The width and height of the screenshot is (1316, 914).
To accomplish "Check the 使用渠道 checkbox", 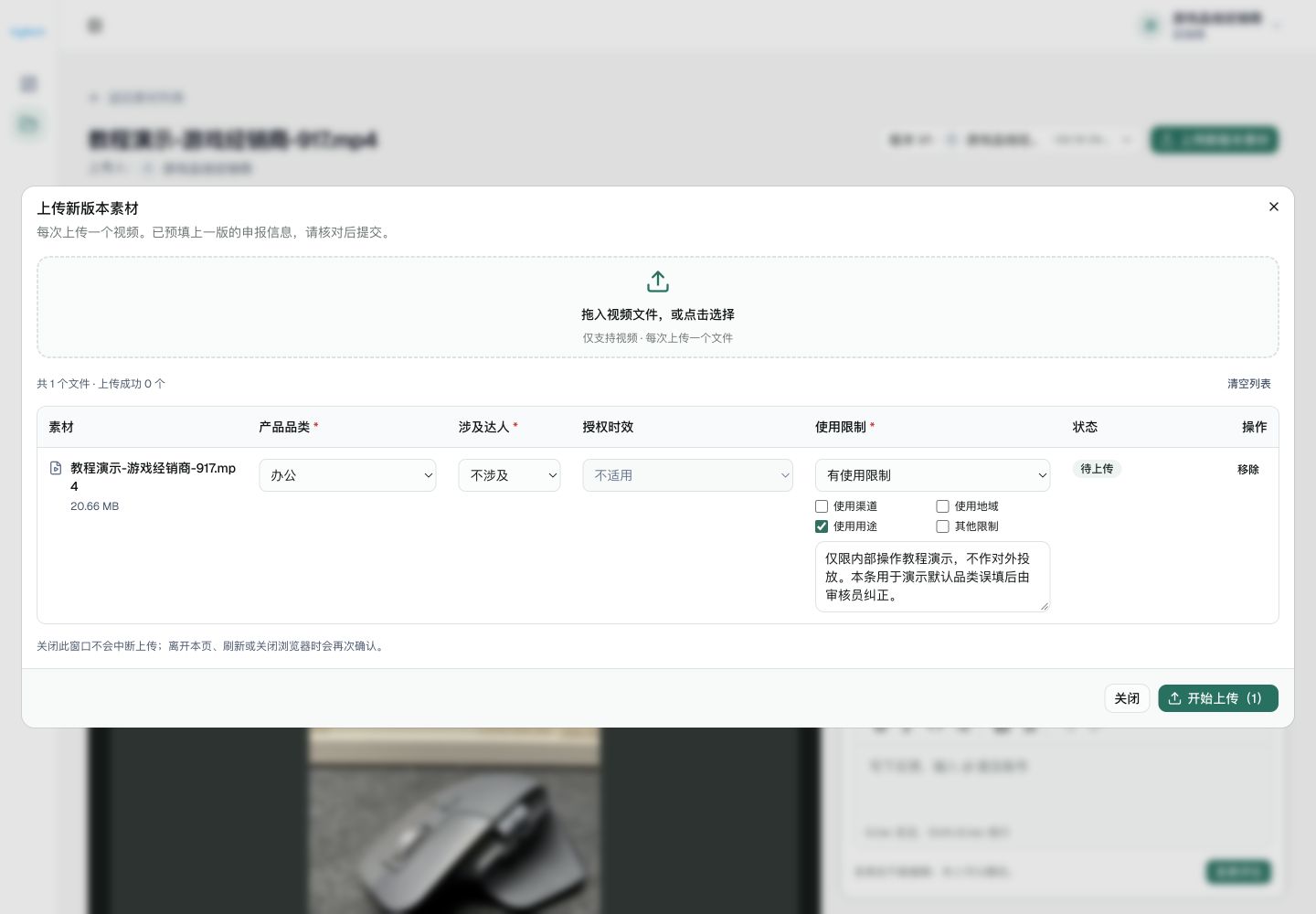I will click(822, 506).
